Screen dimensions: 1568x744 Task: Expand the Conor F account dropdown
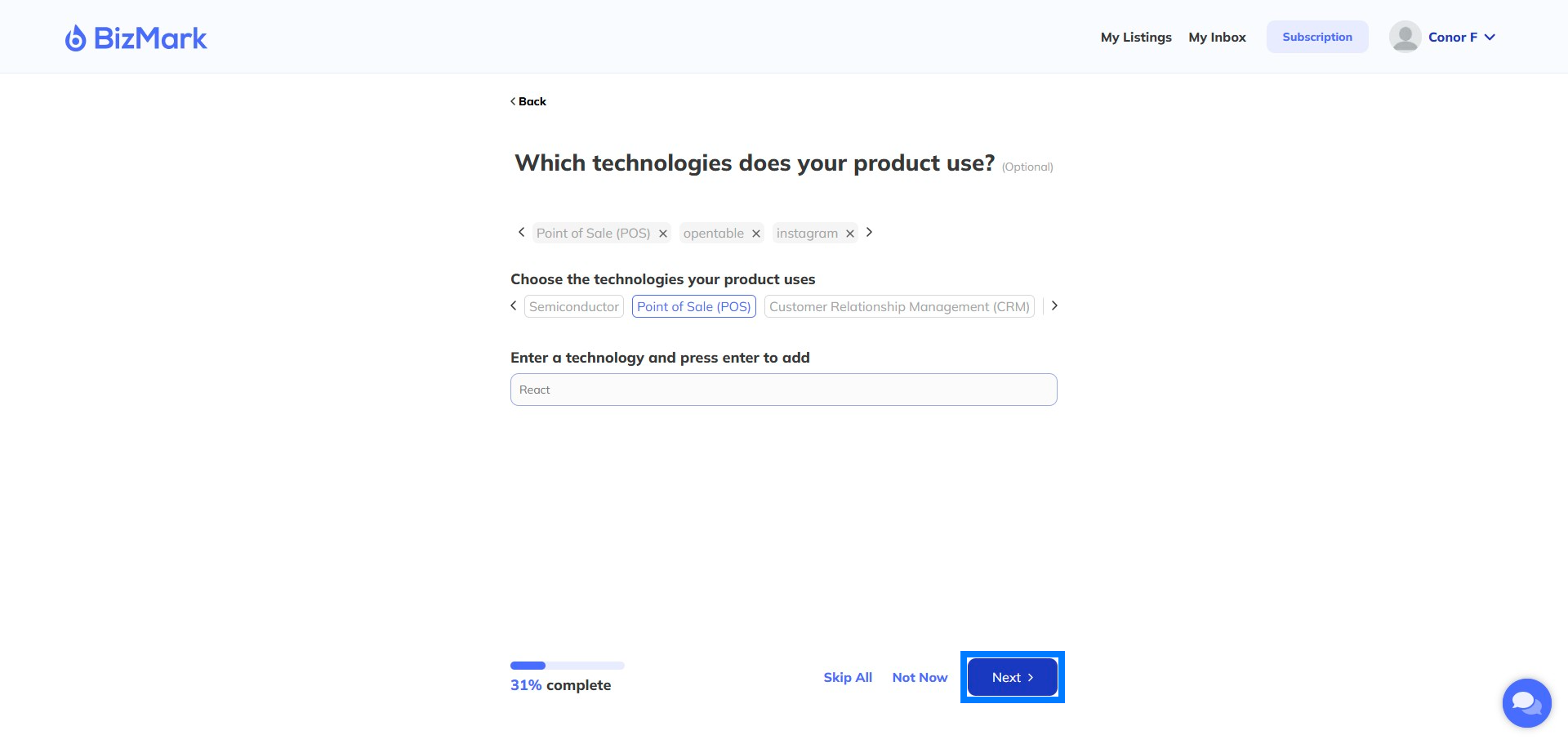pos(1490,38)
